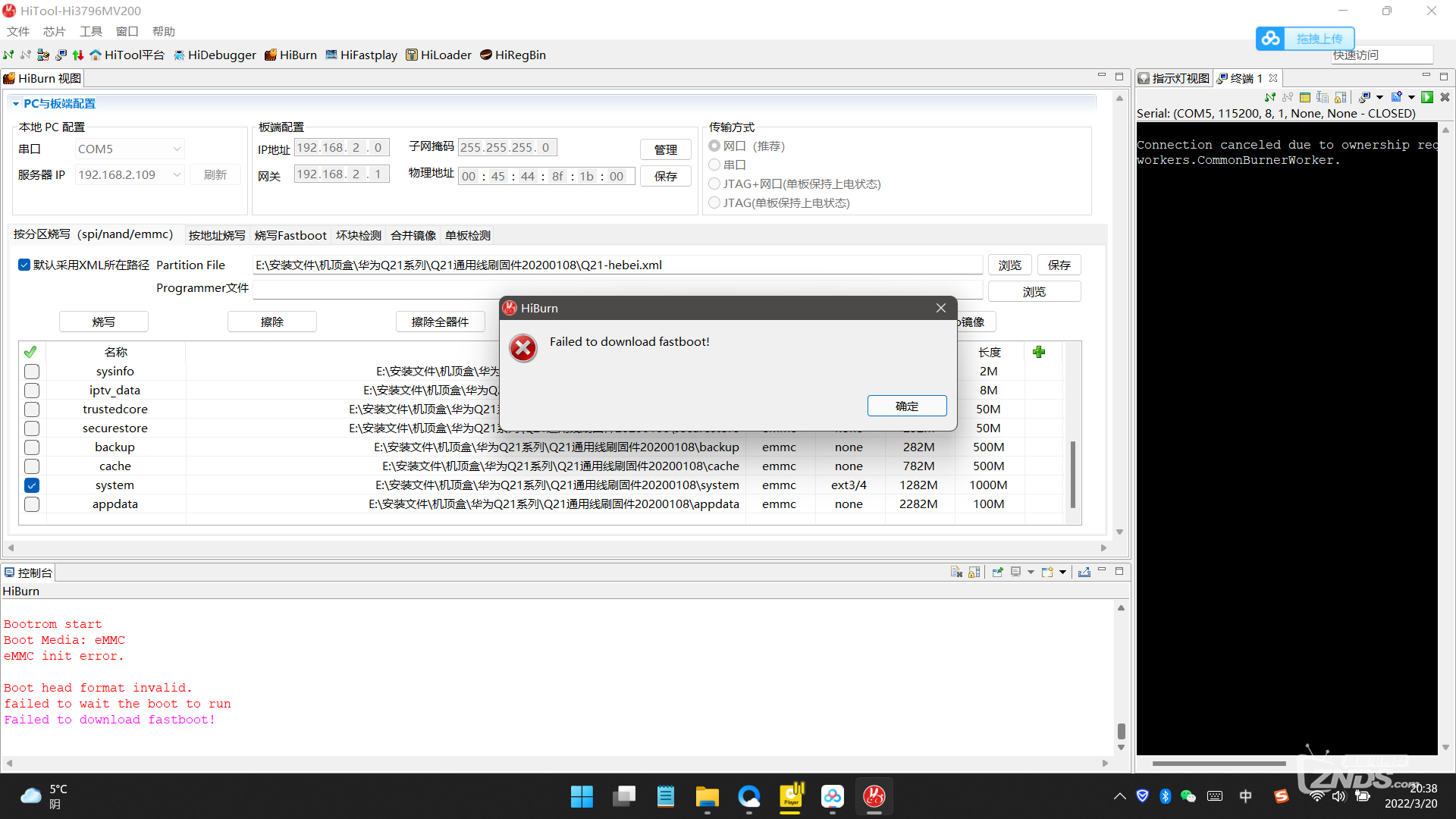Toggle the sysinfo partition checkbox
1456x819 pixels.
pos(32,372)
